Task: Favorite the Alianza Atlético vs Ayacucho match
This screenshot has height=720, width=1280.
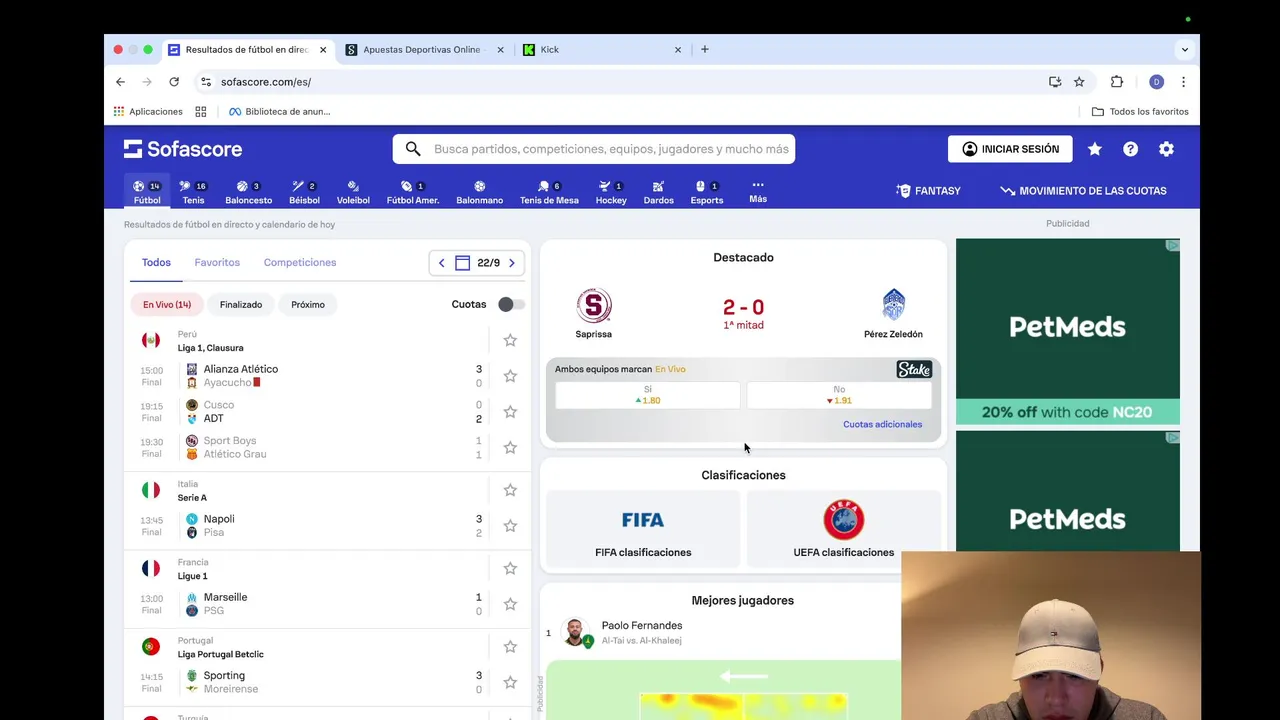Action: coord(510,376)
